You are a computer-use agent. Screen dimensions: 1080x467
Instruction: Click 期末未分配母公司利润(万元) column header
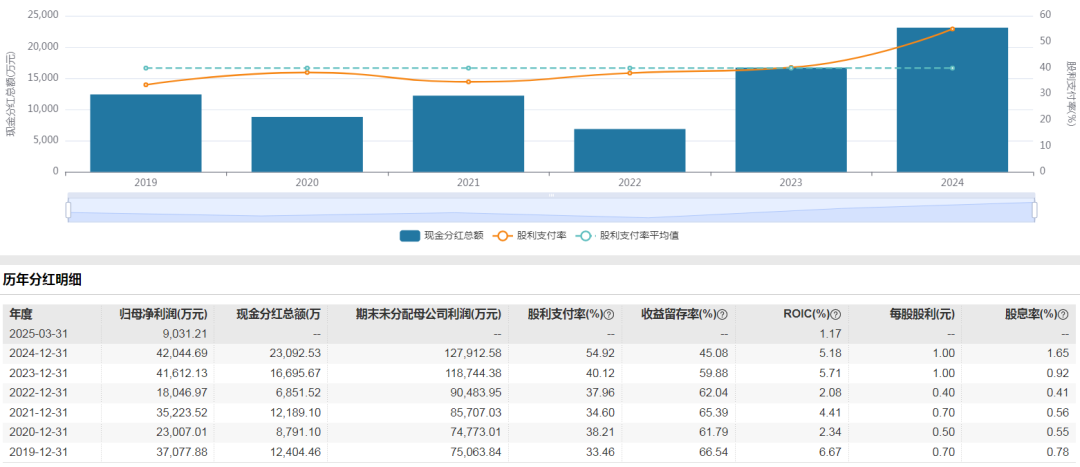pyautogui.click(x=428, y=314)
